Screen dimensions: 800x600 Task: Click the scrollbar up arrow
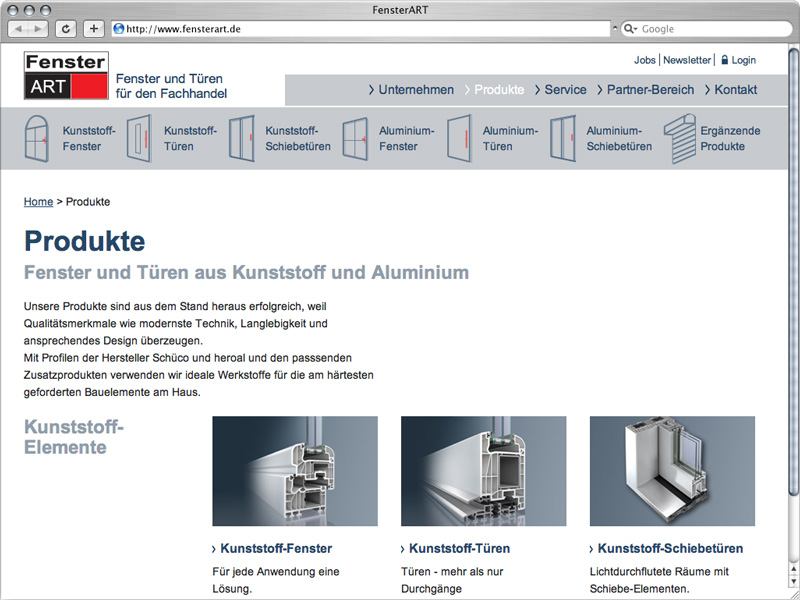(x=794, y=568)
